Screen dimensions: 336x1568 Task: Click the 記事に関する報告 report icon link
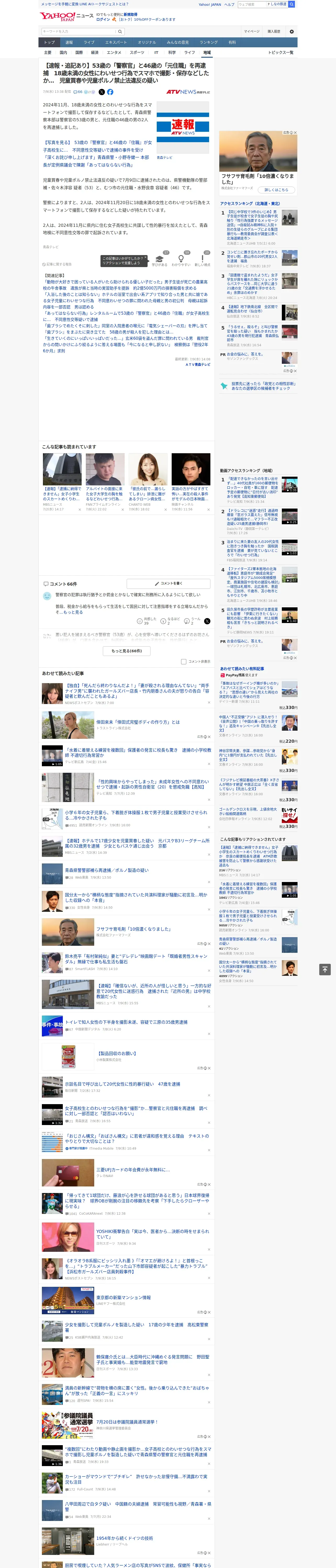click(x=57, y=264)
